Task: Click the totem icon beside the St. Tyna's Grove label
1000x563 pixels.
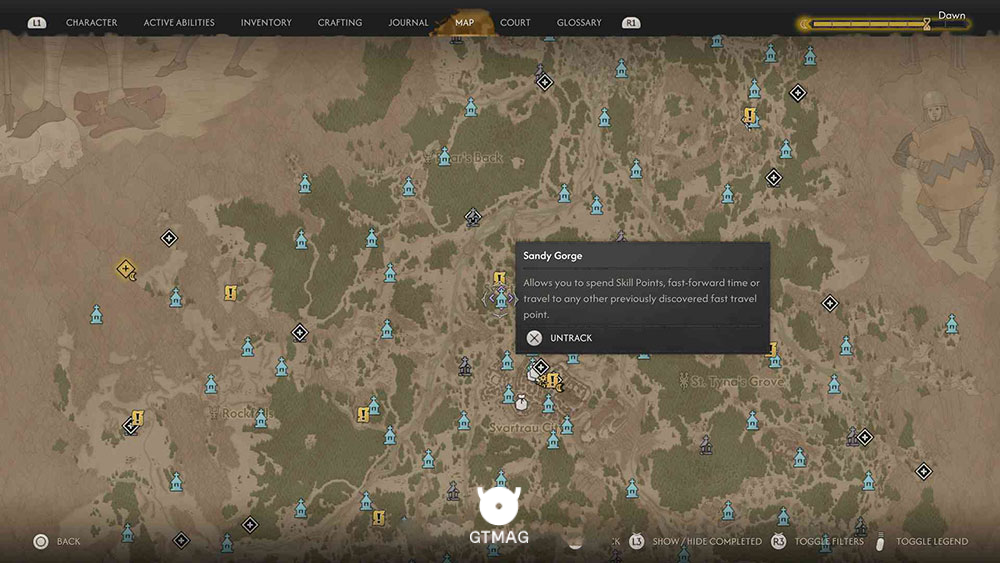Action: (684, 381)
